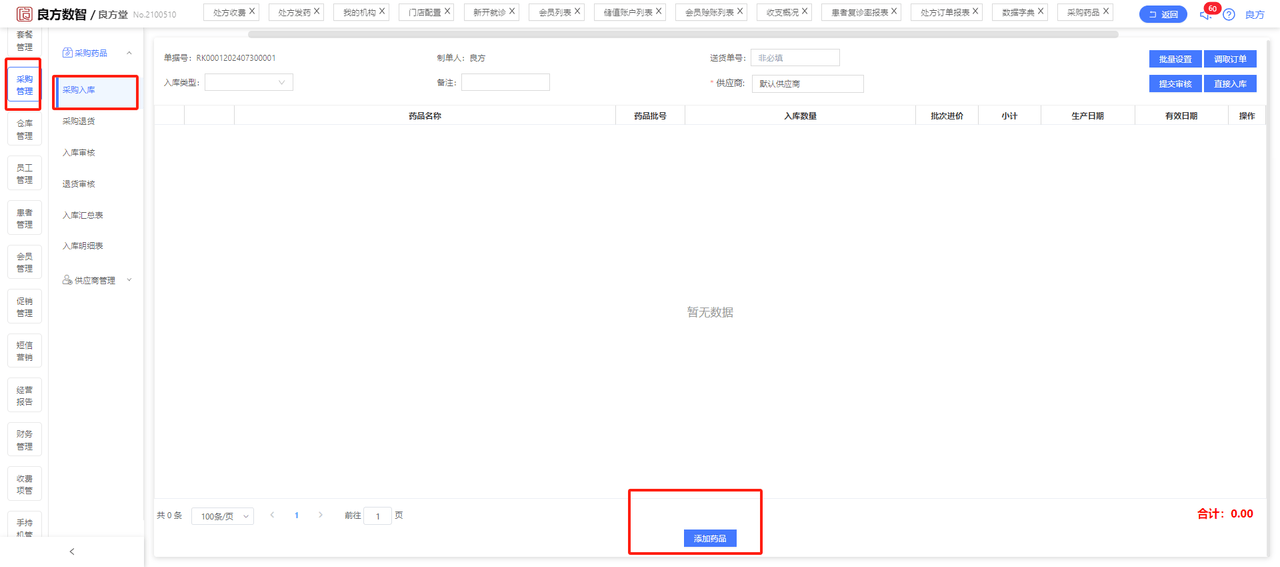Switch to the 会员列表 tab
The height and width of the screenshot is (567, 1280).
tap(554, 13)
